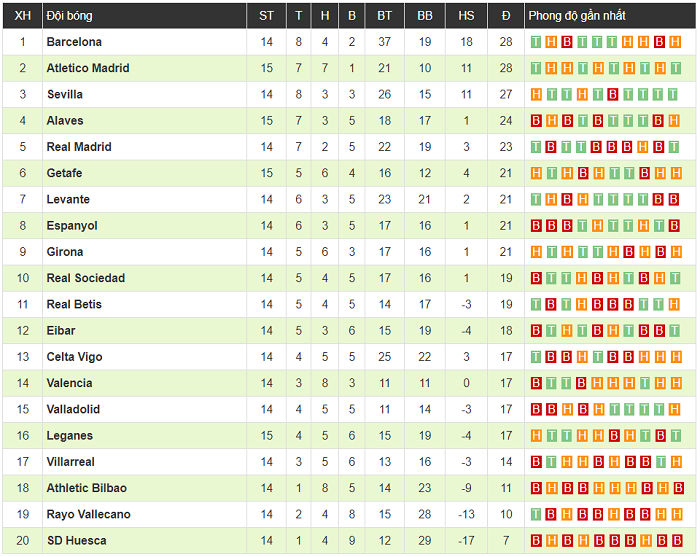
Task: Click the last form badge in Atletico Madrid's row
Action: (x=674, y=69)
